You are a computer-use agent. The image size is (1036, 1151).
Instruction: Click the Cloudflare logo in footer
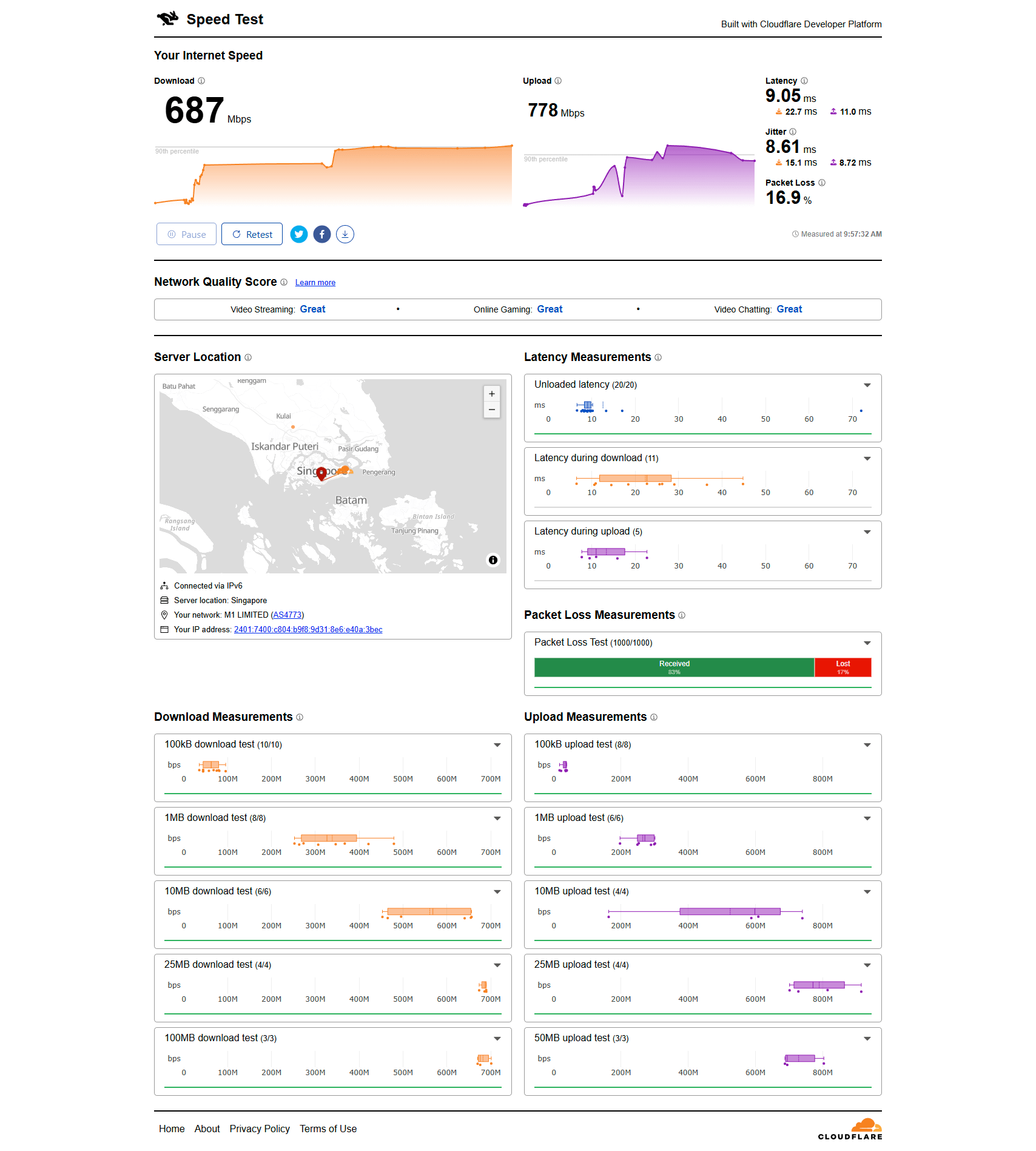[x=850, y=1129]
